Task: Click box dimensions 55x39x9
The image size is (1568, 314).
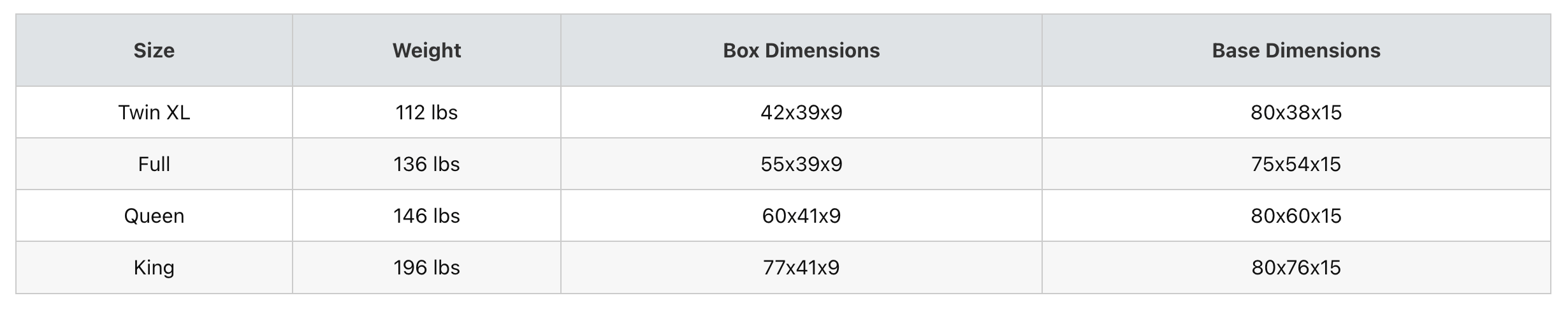Action: [801, 164]
